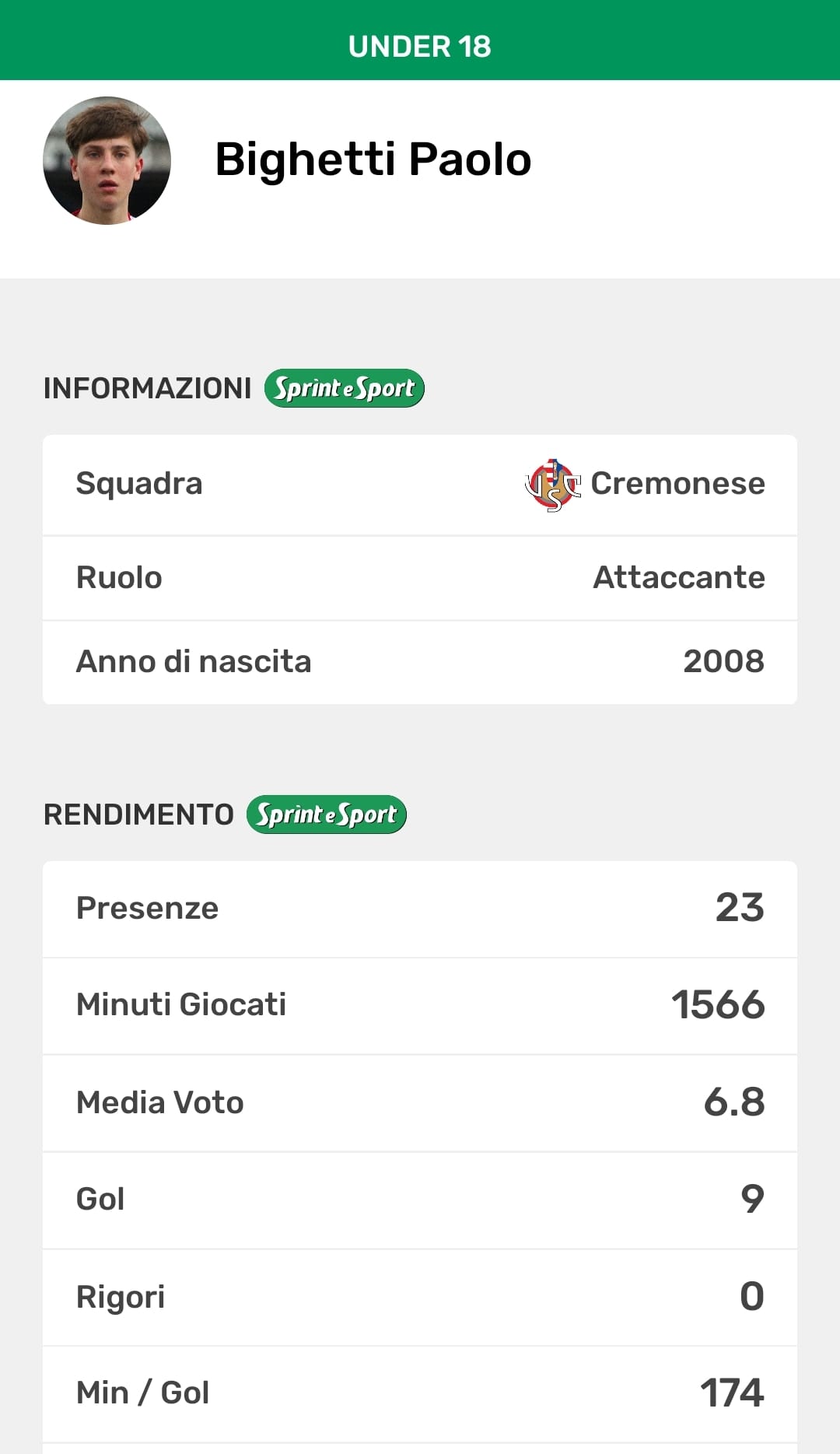Screen dimensions: 840x1454
Task: Select the Media Voto row label
Action: tap(160, 1103)
